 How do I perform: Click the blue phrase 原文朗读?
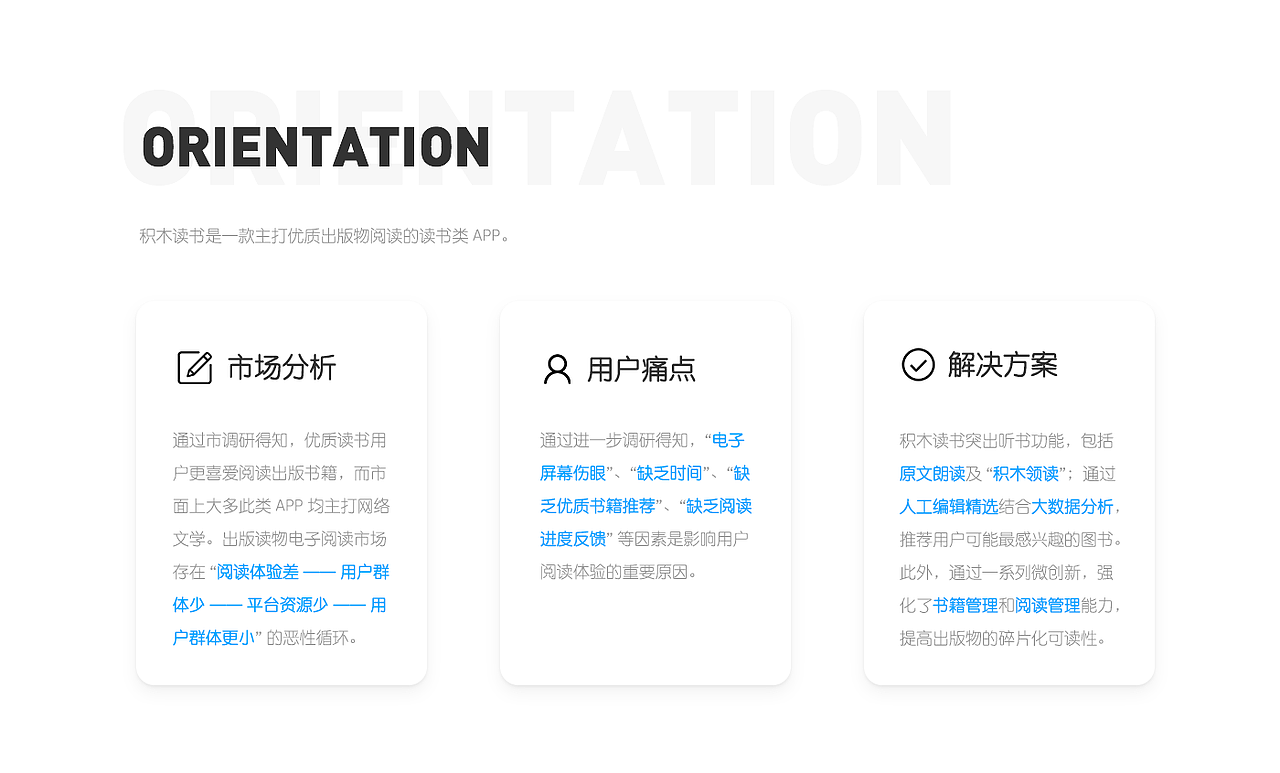(x=932, y=473)
